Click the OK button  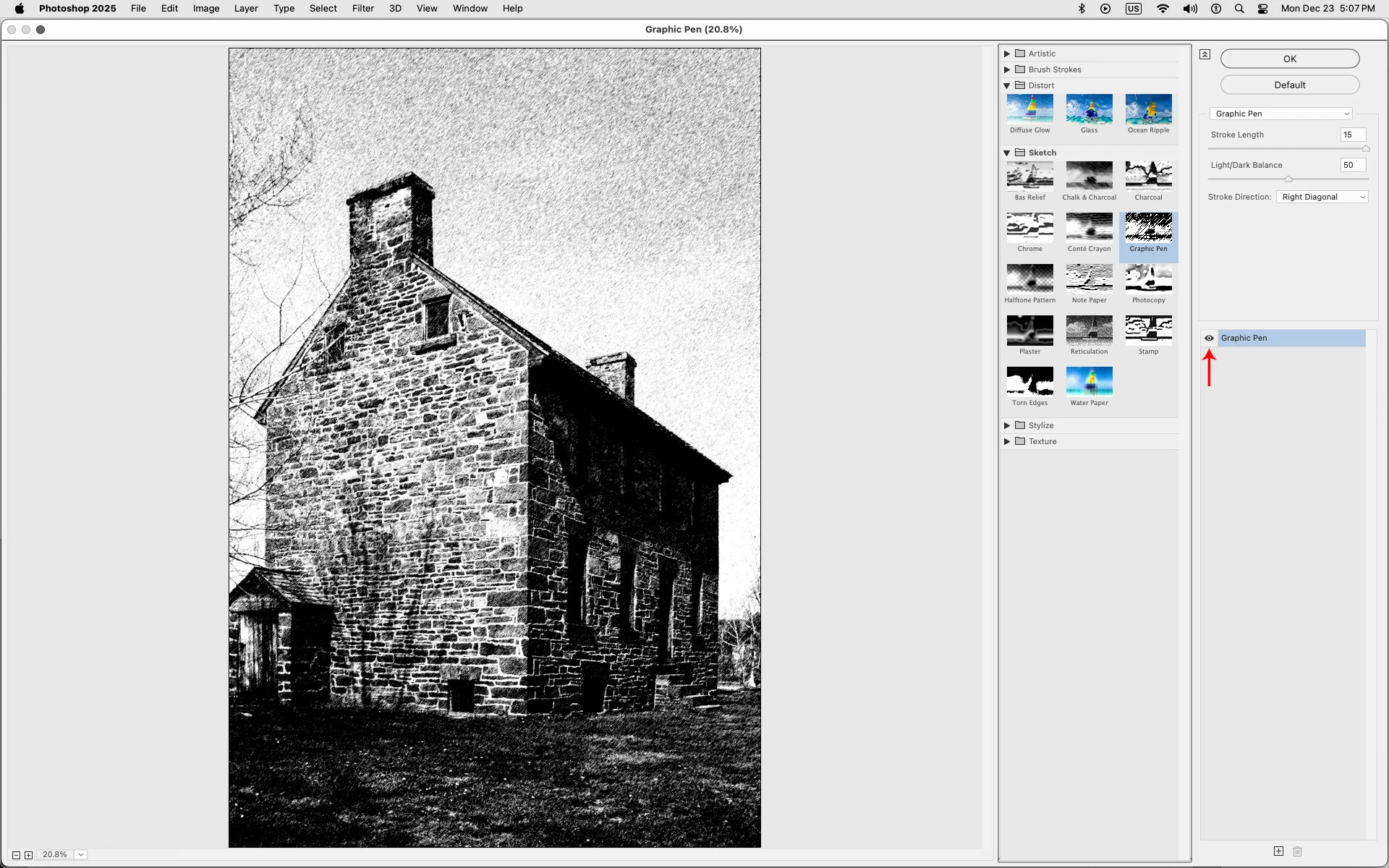(x=1289, y=59)
